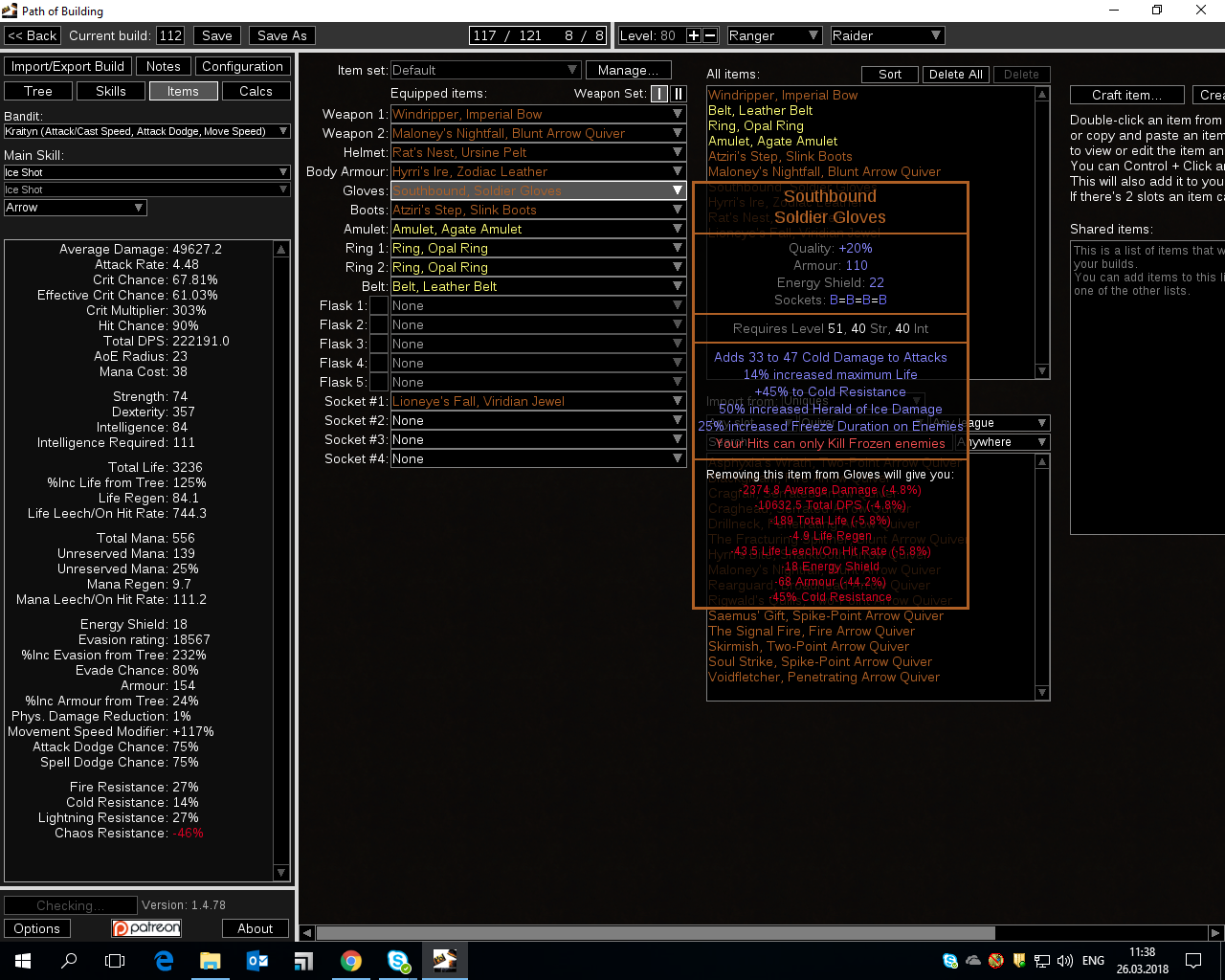Open the Configuration section

[x=242, y=66]
